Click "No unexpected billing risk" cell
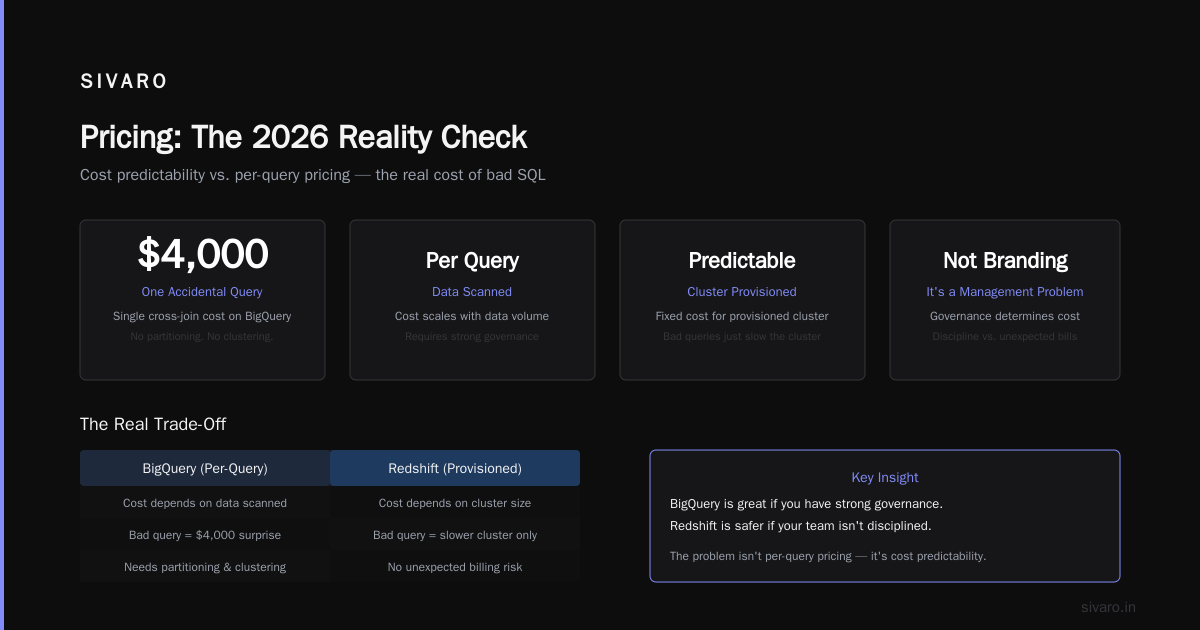 coord(455,567)
